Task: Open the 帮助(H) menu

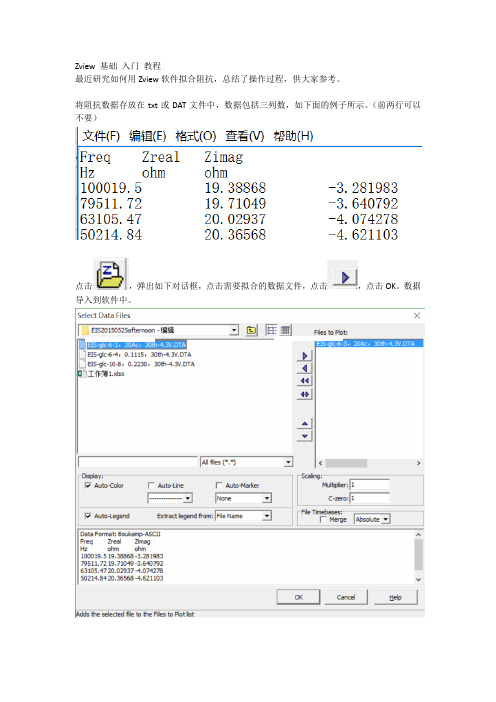Action: click(293, 136)
